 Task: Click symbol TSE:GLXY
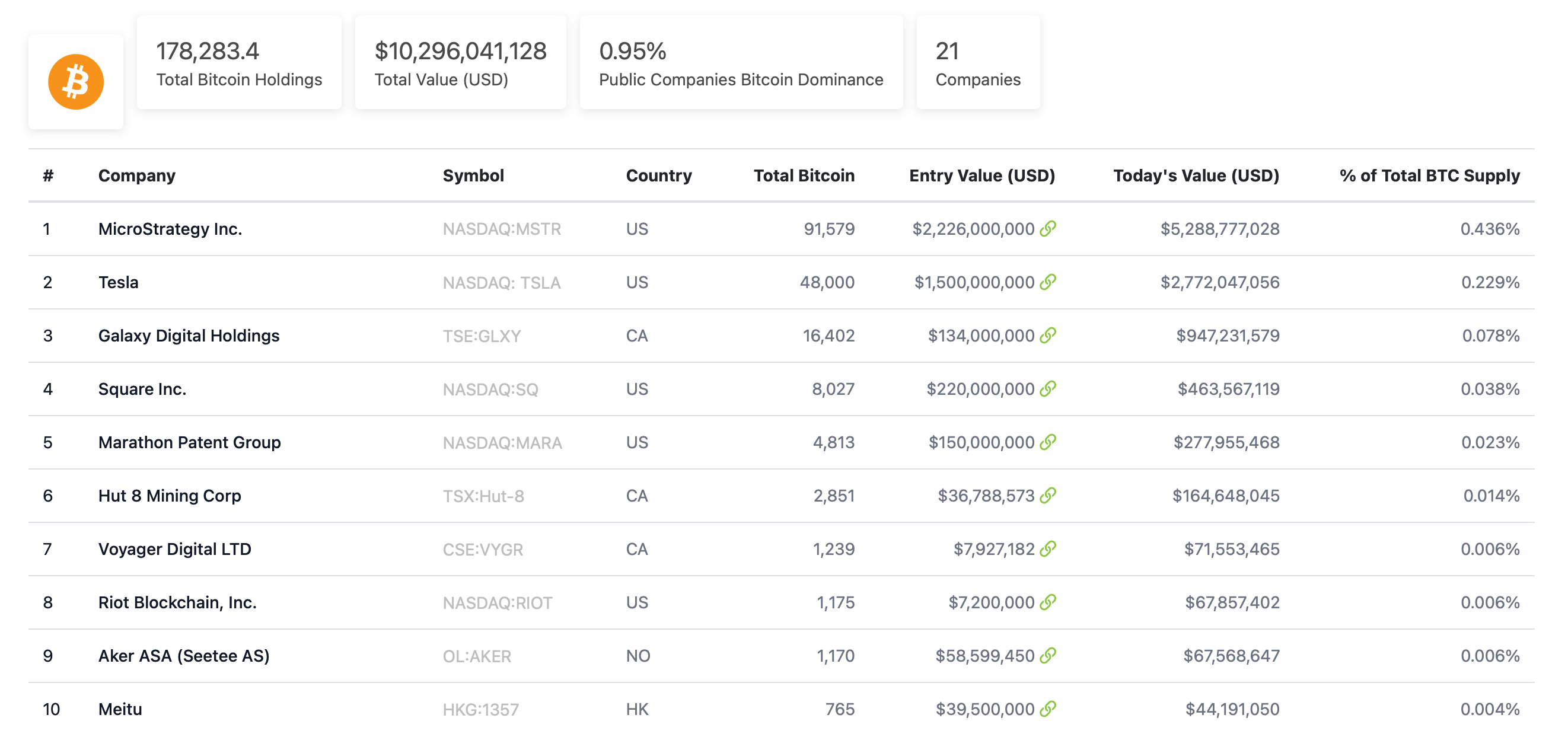pyautogui.click(x=482, y=336)
